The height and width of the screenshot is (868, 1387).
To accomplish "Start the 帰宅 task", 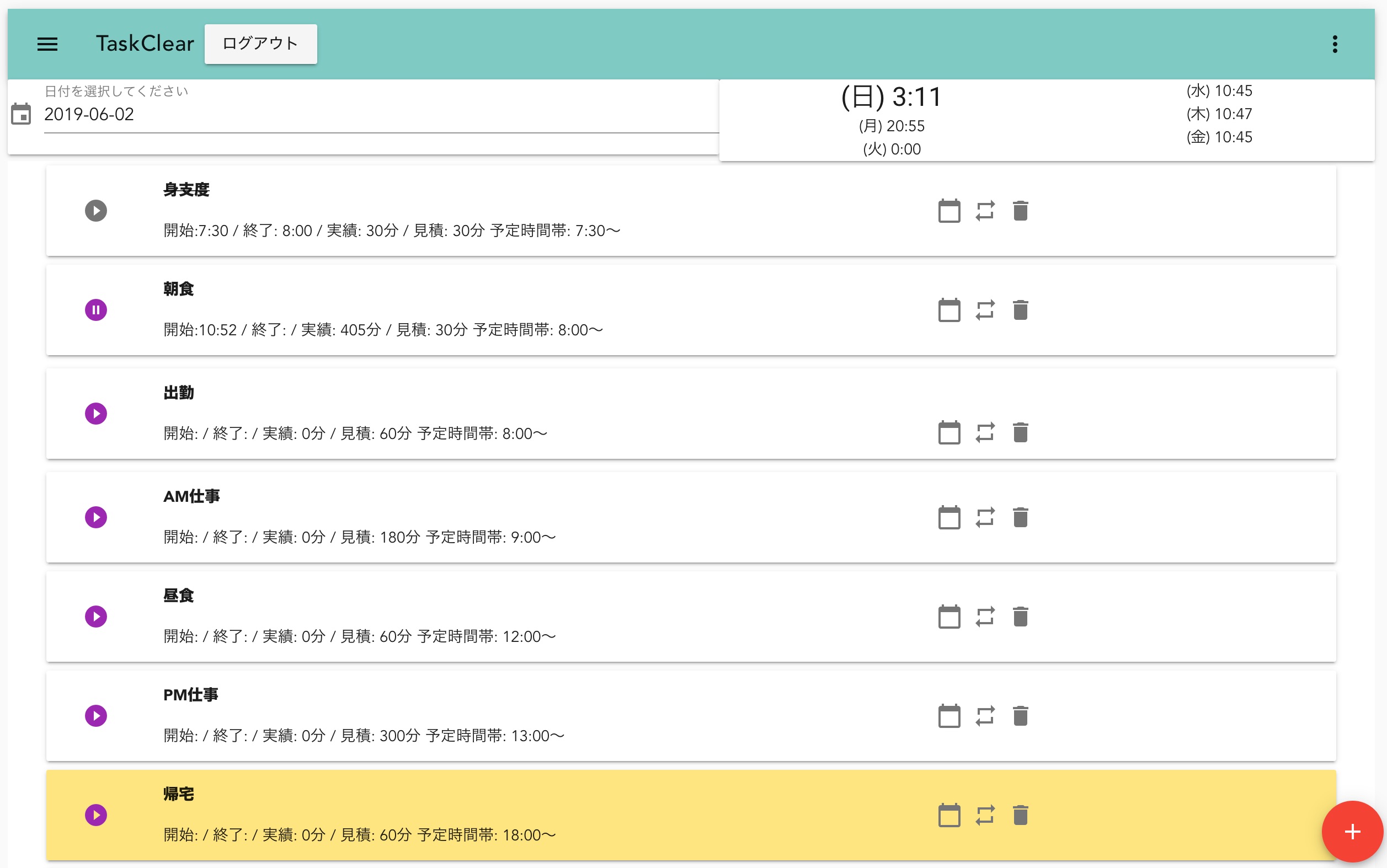I will click(x=96, y=815).
